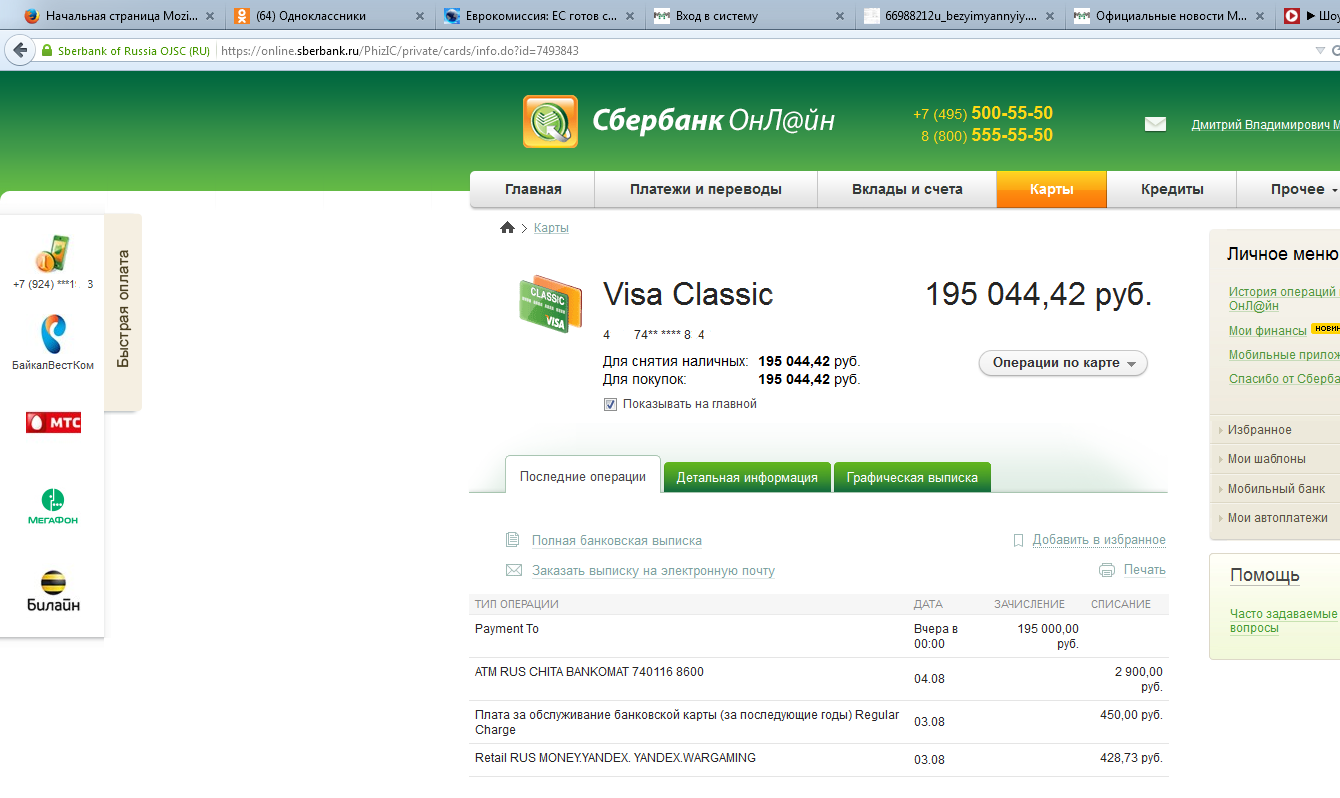Viewport: 1340px width, 798px height.
Task: Click the 195 000,00 руб. credited amount
Action: pyautogui.click(x=1048, y=636)
